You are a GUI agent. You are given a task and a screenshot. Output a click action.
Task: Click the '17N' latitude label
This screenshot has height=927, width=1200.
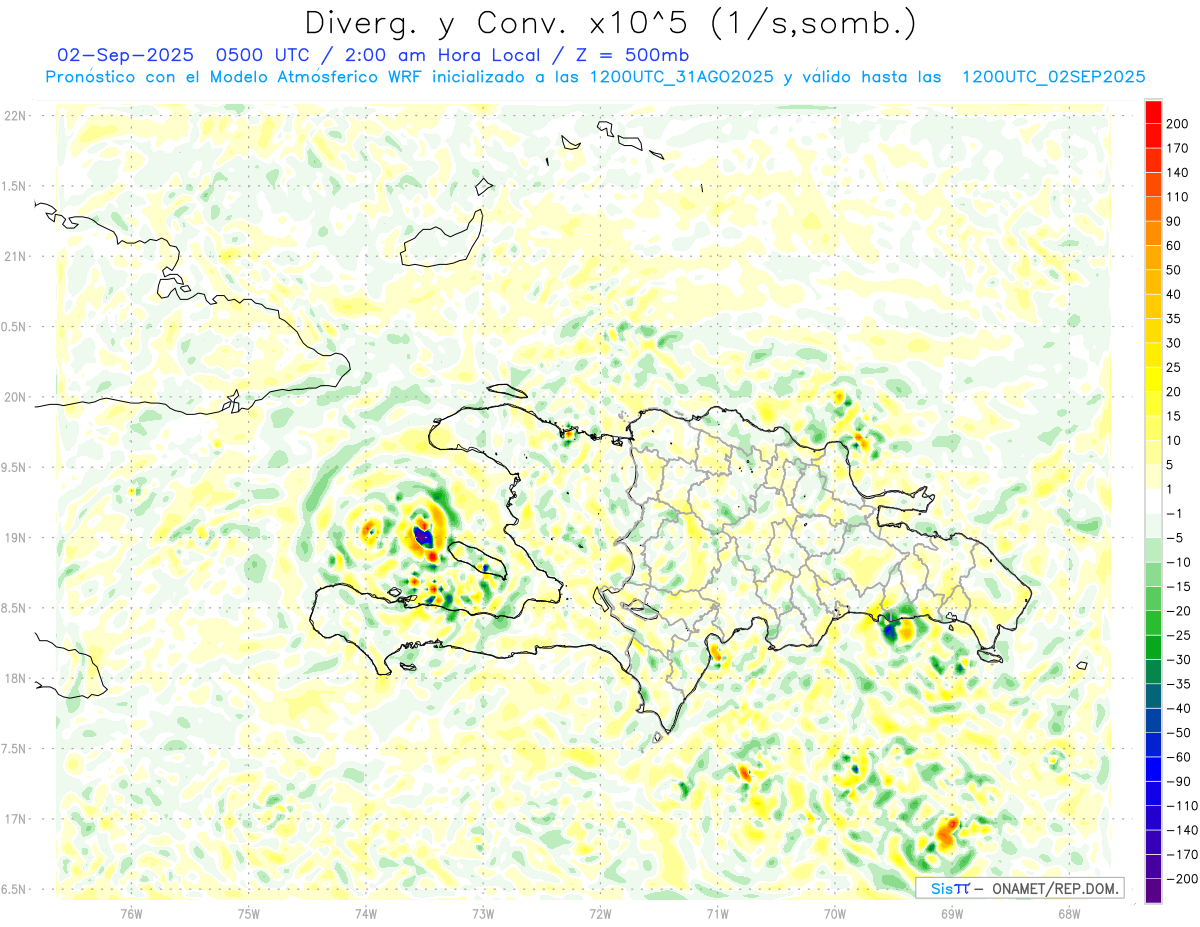tap(15, 819)
